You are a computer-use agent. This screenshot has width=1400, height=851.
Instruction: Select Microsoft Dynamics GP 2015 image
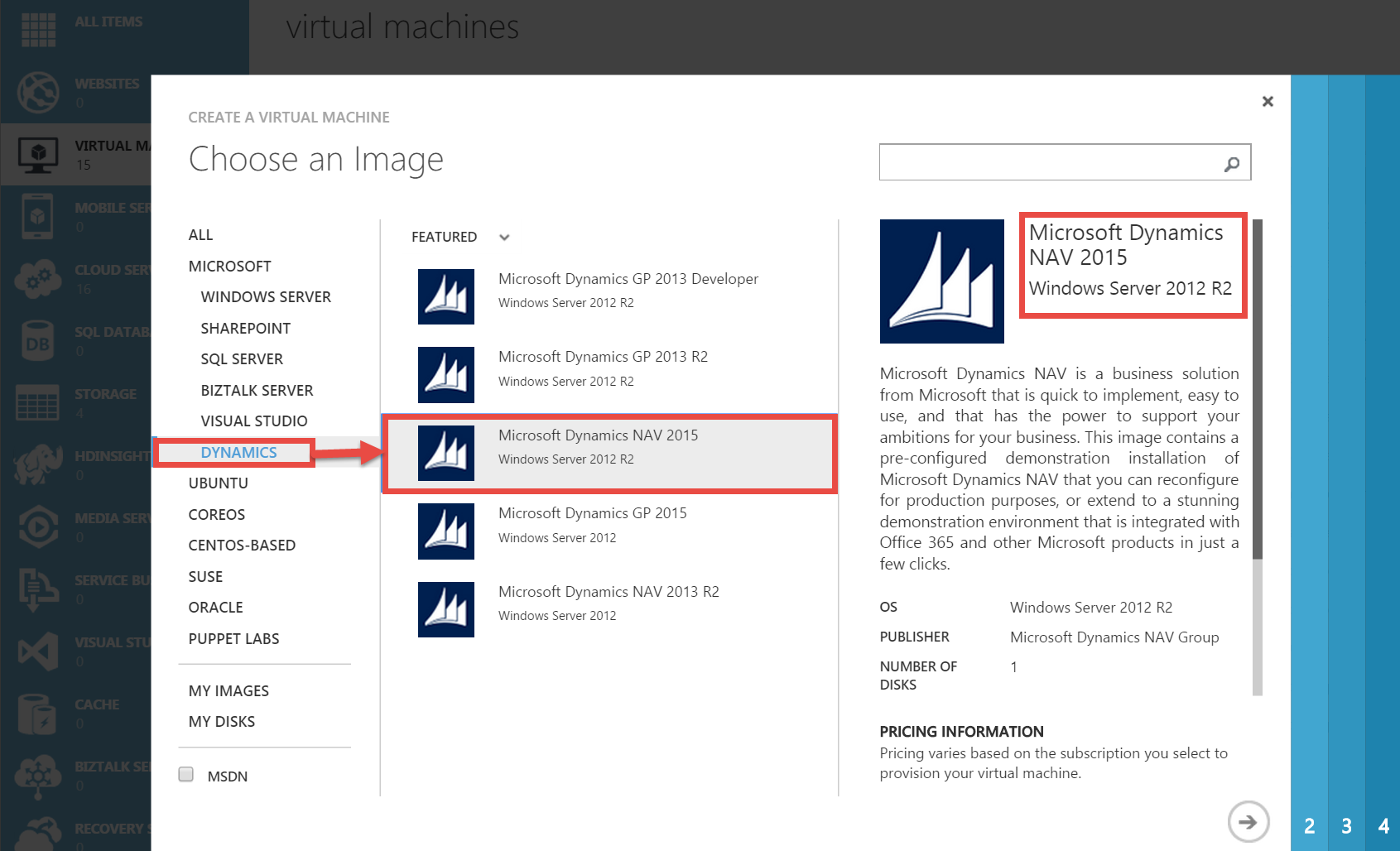592,514
